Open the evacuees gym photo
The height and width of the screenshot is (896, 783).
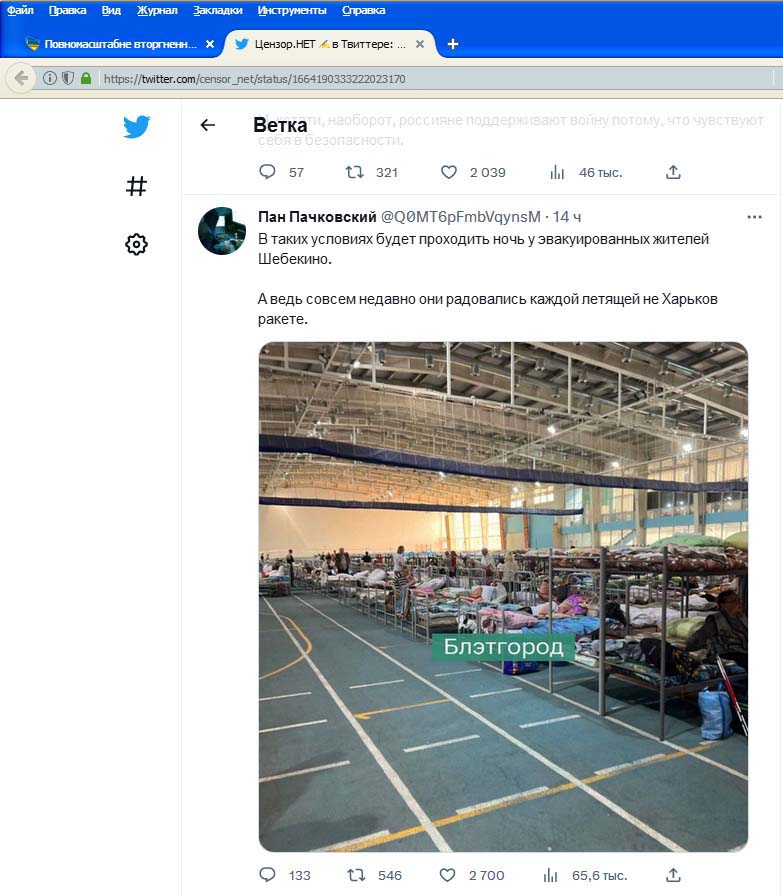(x=503, y=597)
